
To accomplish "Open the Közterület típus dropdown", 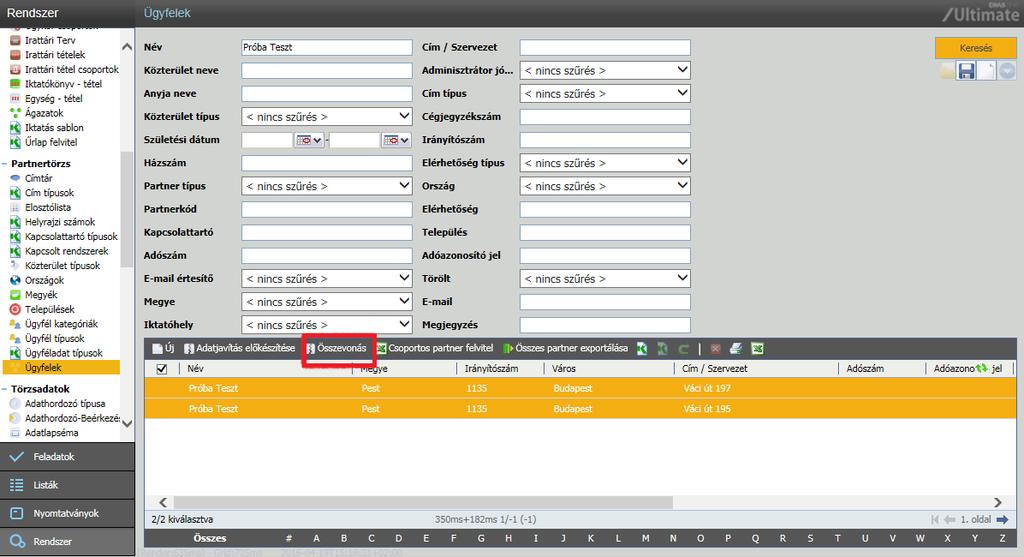I will 327,117.
